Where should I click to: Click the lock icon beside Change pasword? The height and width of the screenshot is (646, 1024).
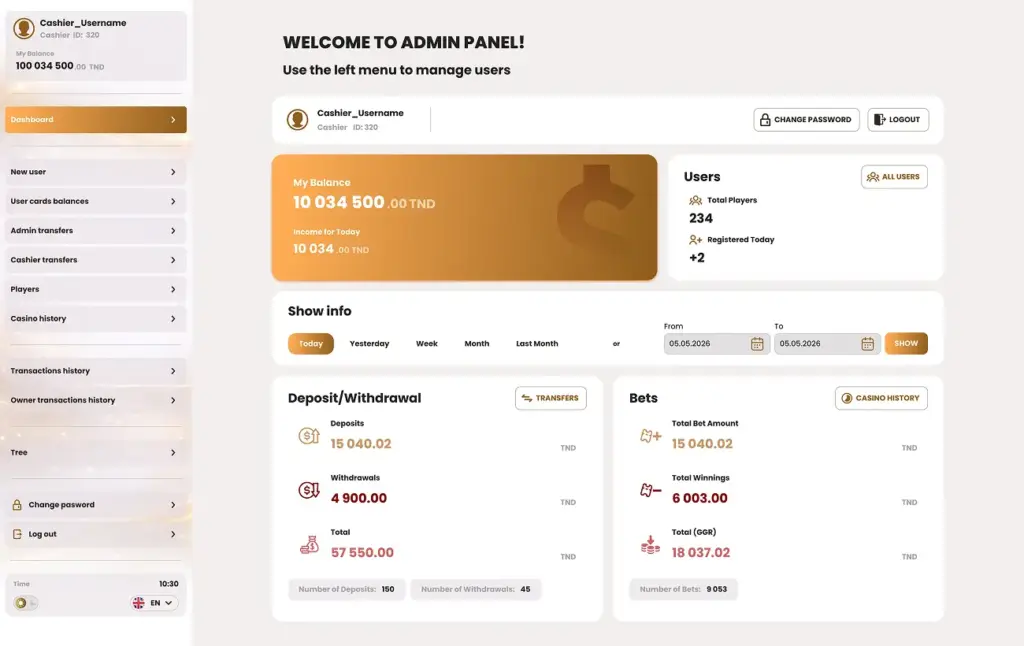[x=17, y=505]
